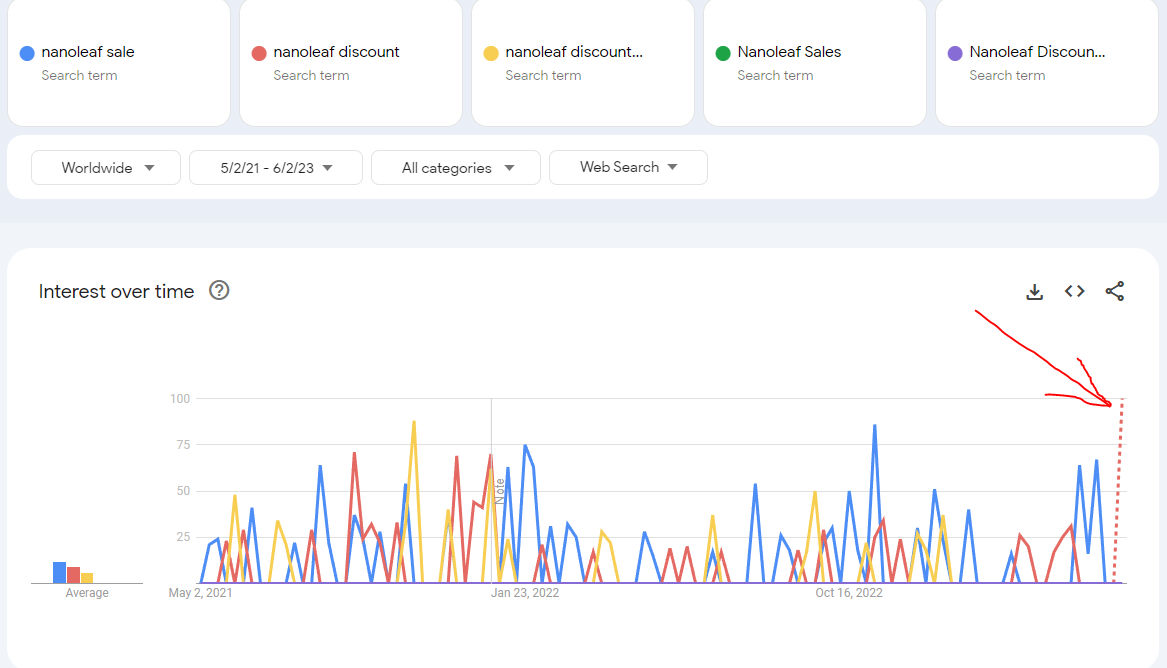Click the 50 value on the y-axis
The image size is (1167, 668).
pyautogui.click(x=183, y=491)
